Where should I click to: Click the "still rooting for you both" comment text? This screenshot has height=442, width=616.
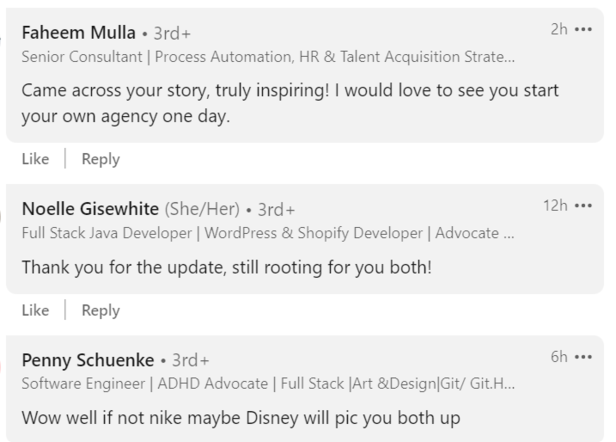pos(226,267)
